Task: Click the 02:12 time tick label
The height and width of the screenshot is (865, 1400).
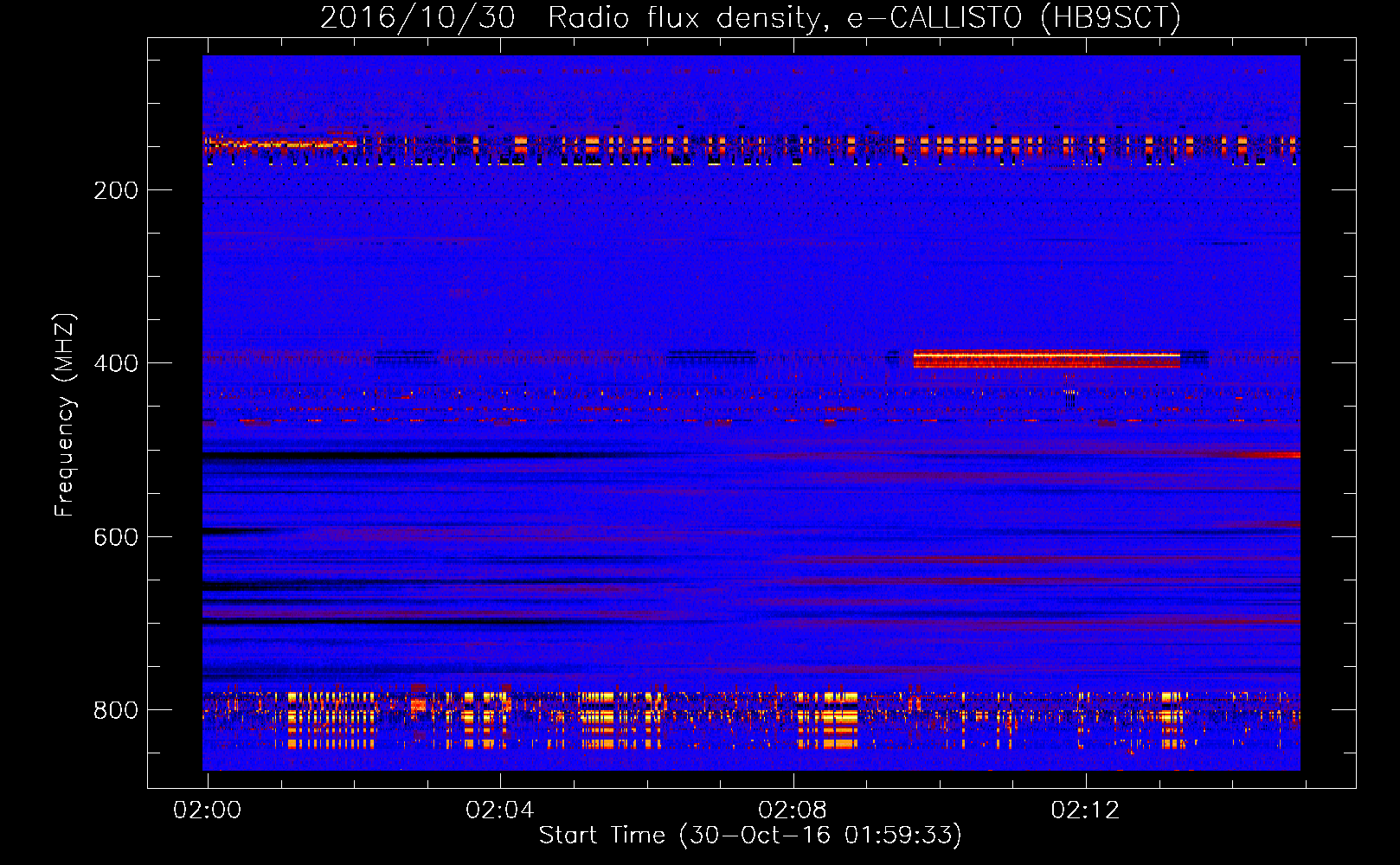Action: click(1085, 810)
